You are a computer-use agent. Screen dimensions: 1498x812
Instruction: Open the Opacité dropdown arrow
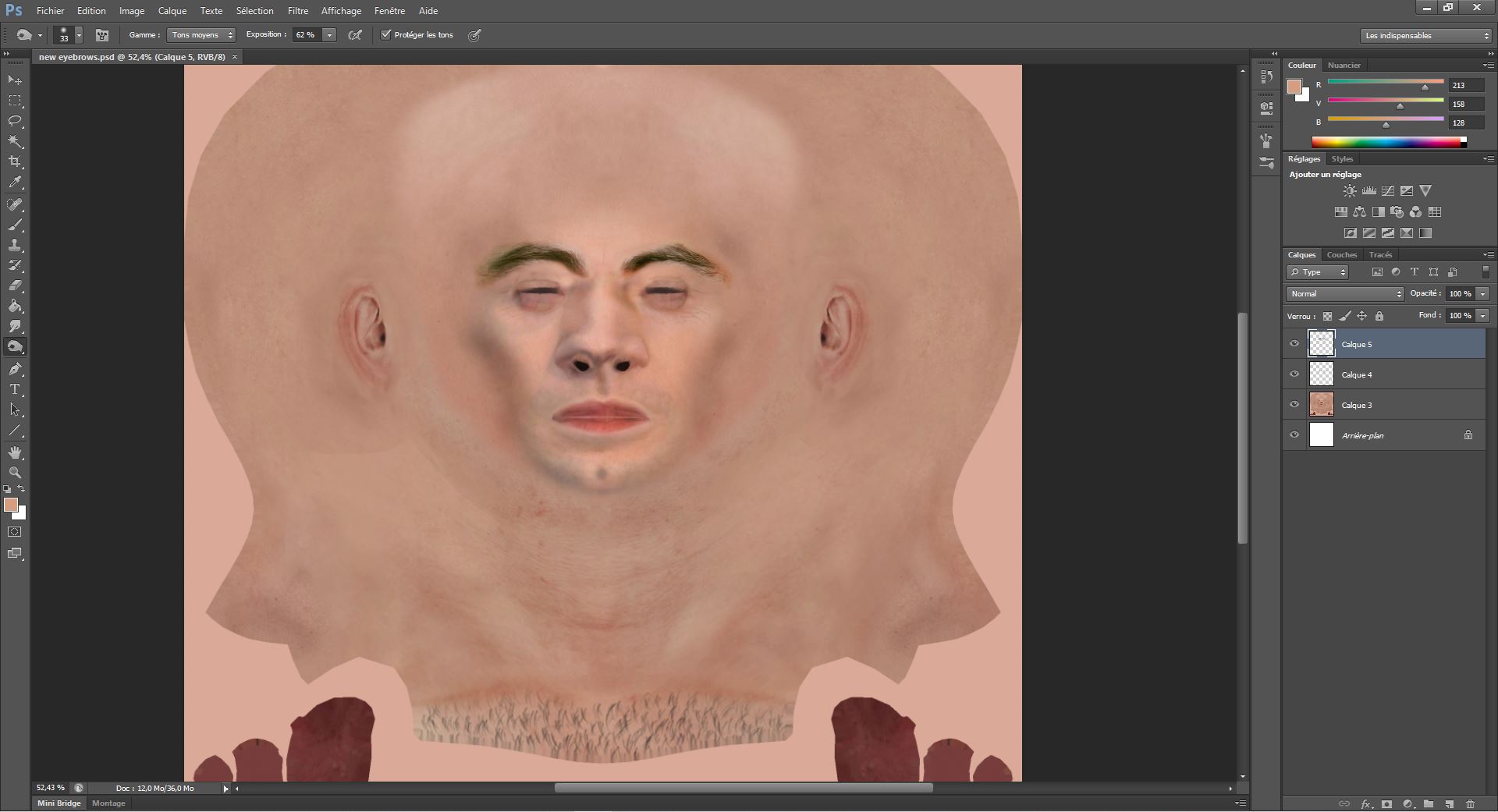click(1482, 294)
